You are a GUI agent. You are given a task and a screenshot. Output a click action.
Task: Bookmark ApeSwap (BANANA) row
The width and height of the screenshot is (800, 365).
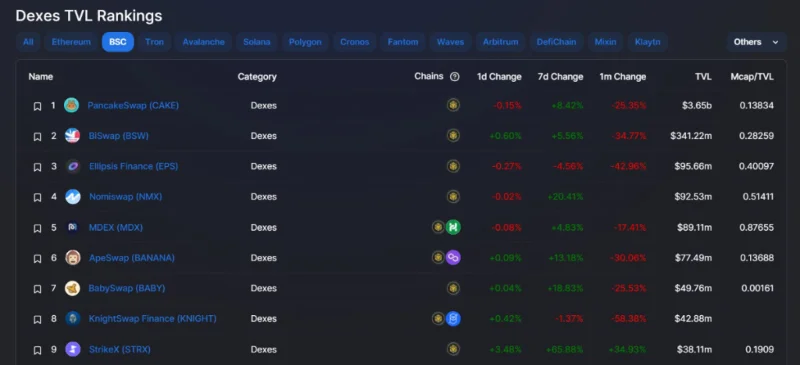37,259
